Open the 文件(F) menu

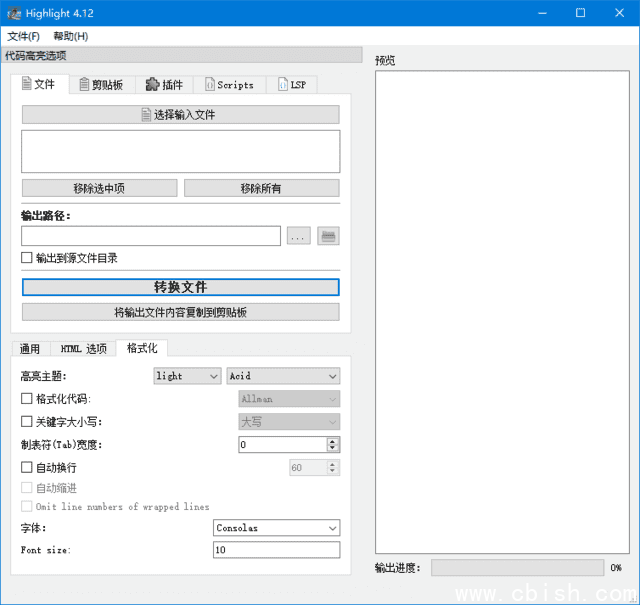[x=23, y=36]
